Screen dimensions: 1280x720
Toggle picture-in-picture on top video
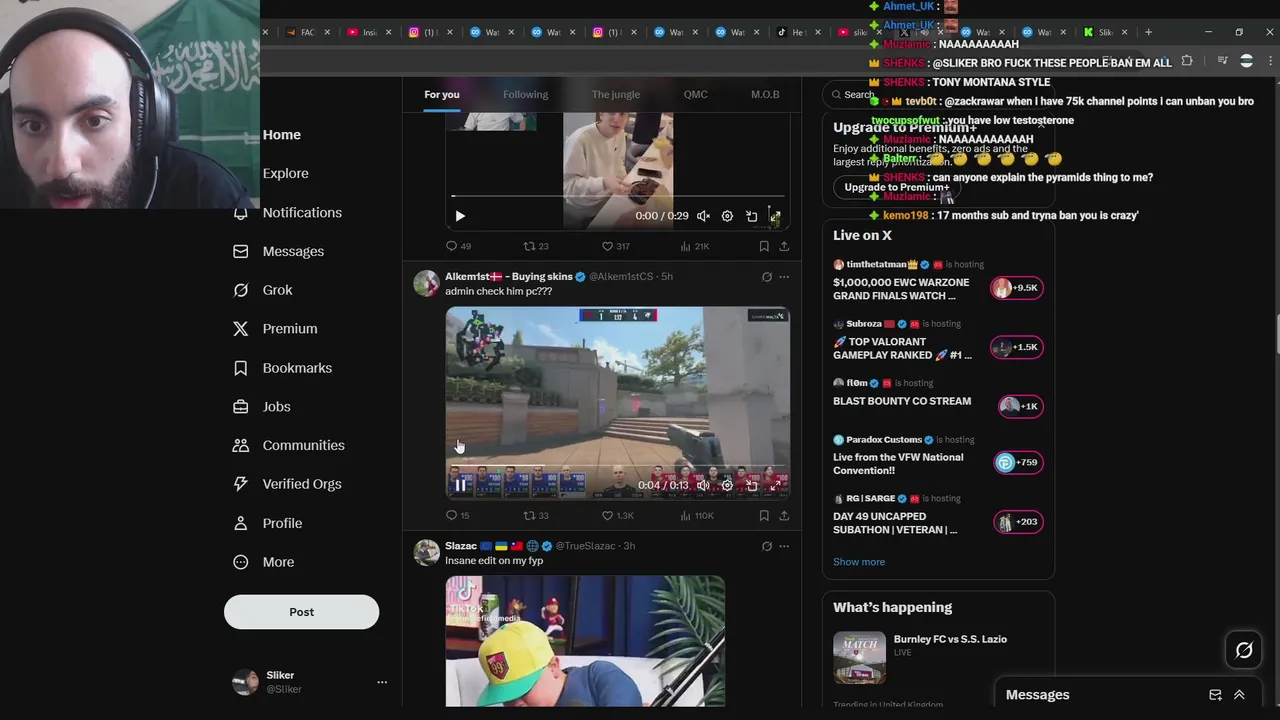(751, 216)
